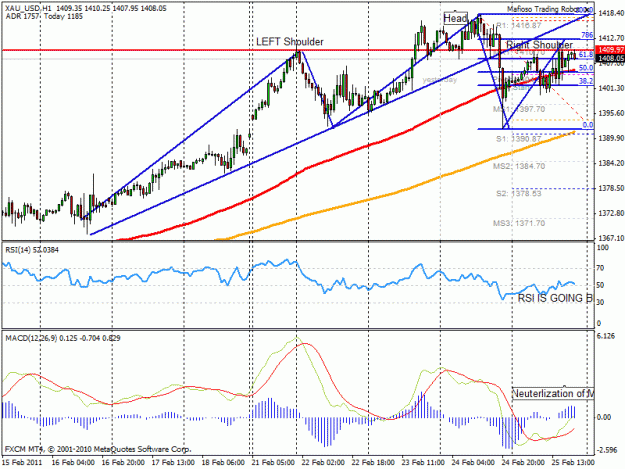Click the RSI scale value 70
Screen dimensions: 625x469
coord(602,268)
